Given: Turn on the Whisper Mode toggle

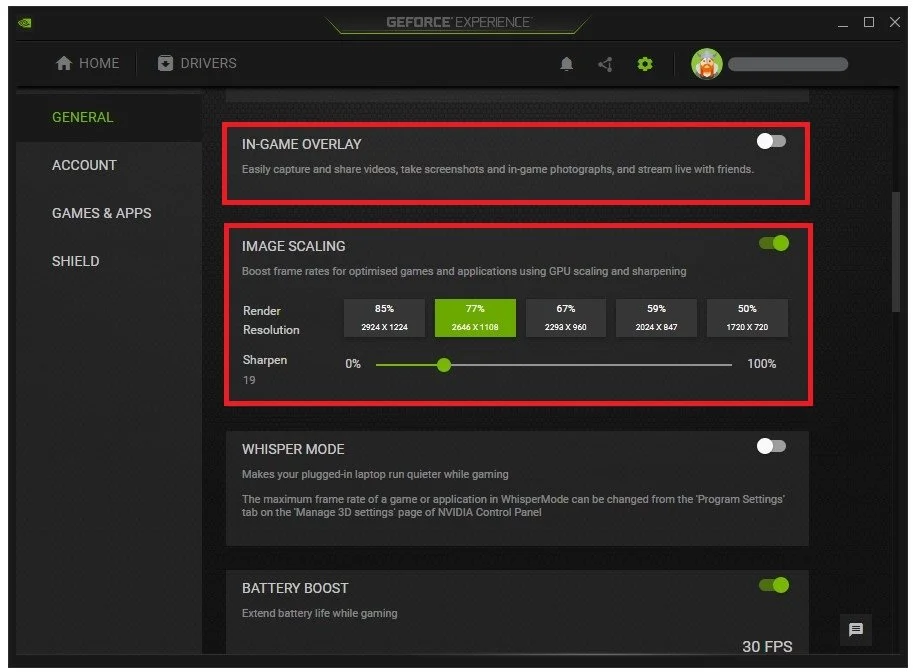Looking at the screenshot, I should tap(771, 446).
